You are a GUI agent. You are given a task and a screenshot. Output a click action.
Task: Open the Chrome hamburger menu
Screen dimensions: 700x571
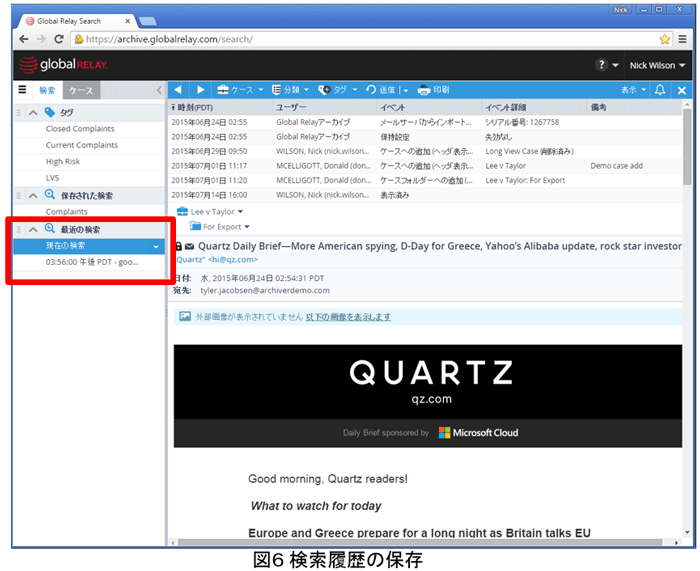683,39
